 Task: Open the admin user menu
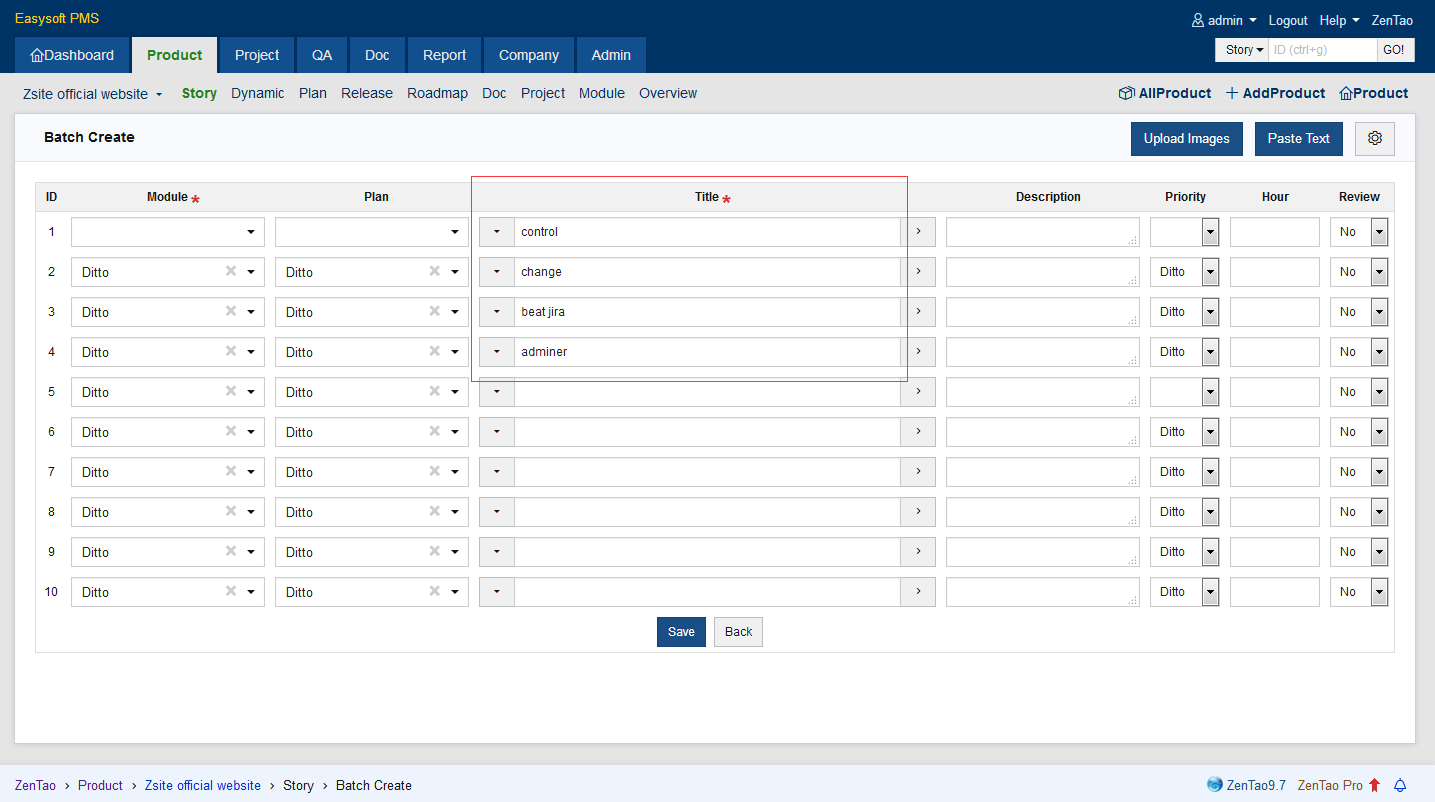[x=1224, y=20]
